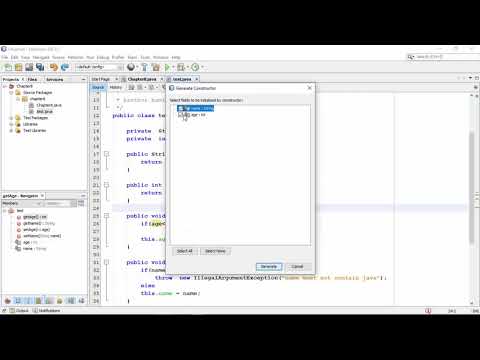Screen dimensions: 480x360
Task: Select Chapter5.java in the Projects tree
Action: coord(49,105)
